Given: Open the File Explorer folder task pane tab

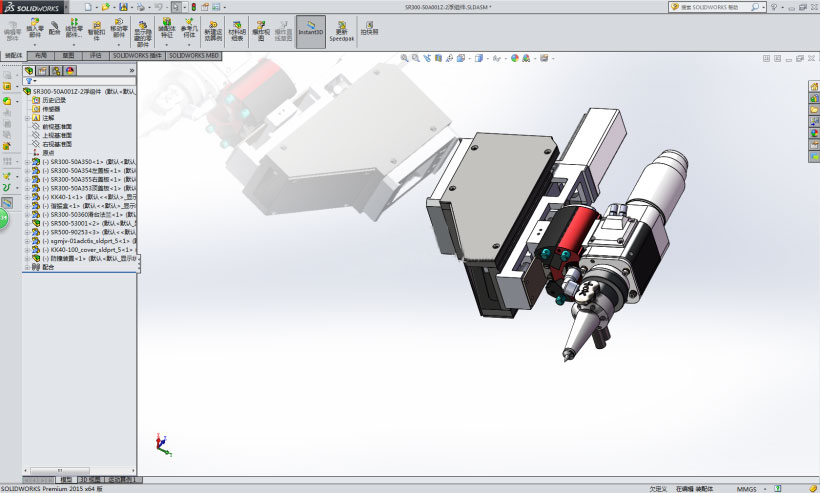Looking at the screenshot, I should point(814,110).
